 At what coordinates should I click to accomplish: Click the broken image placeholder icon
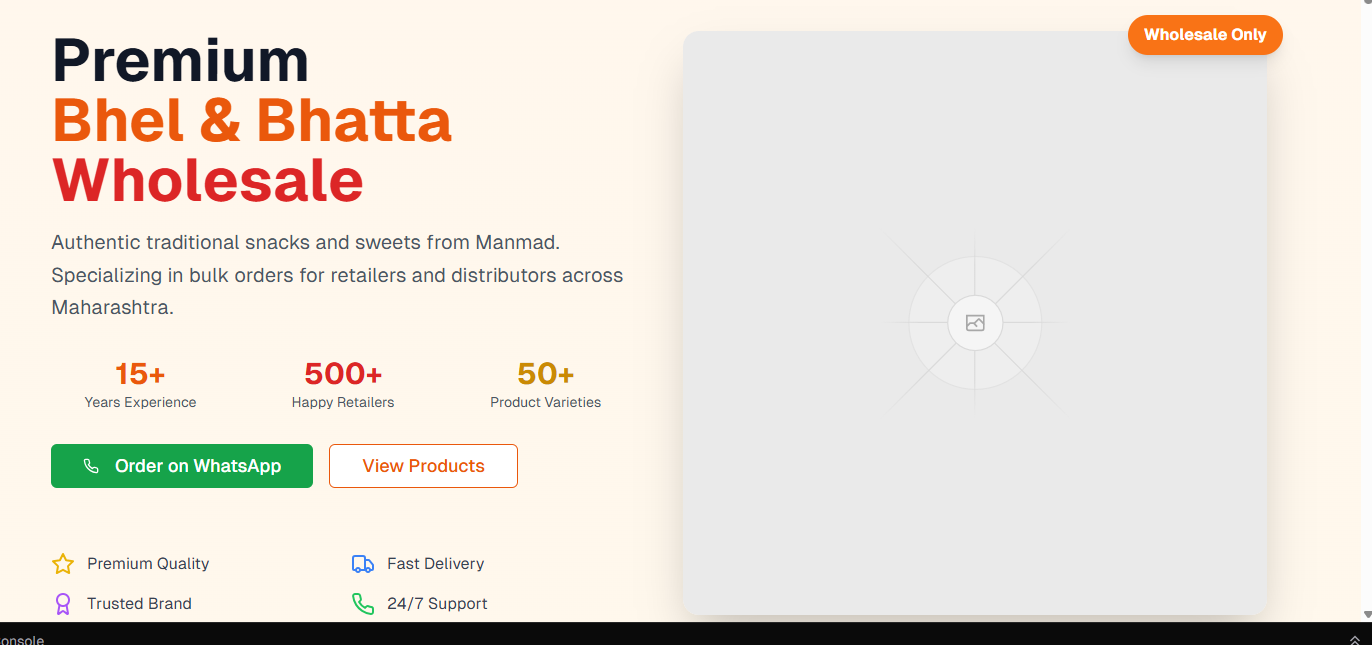pyautogui.click(x=975, y=323)
